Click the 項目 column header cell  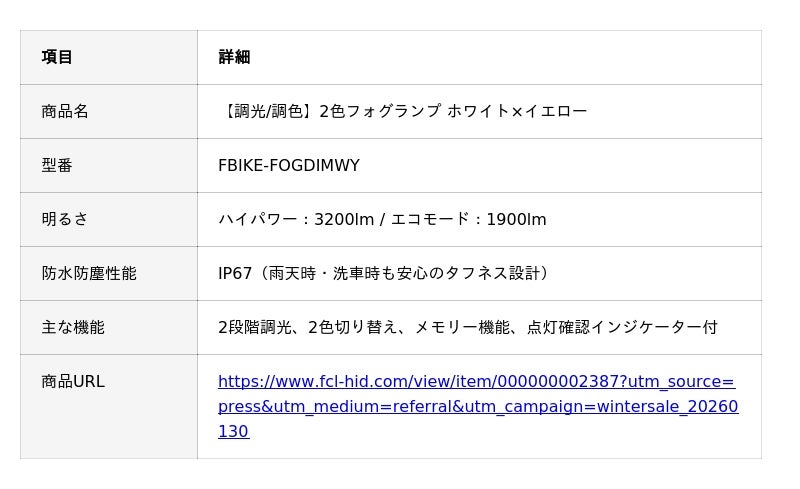57,57
